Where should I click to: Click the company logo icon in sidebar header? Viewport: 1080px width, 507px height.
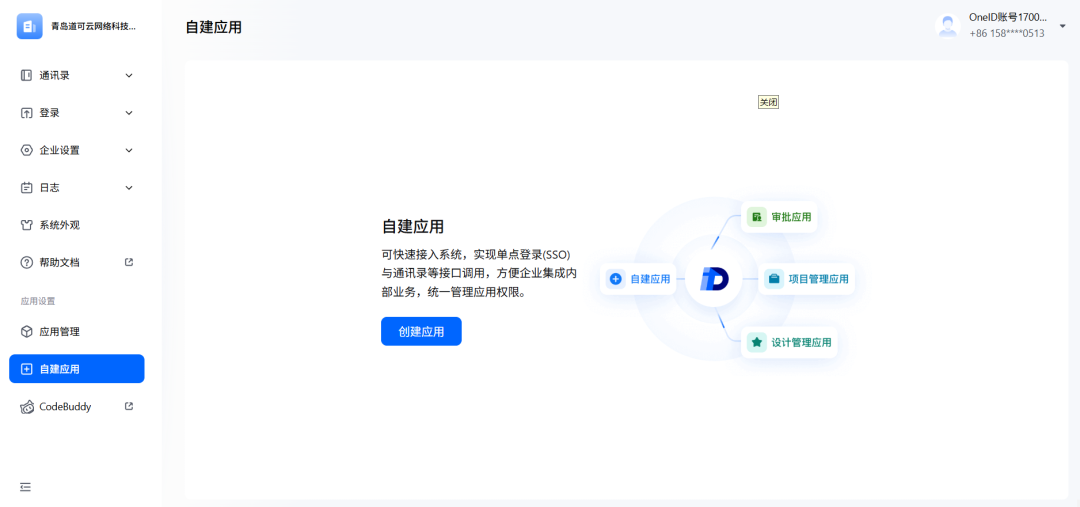(30, 27)
